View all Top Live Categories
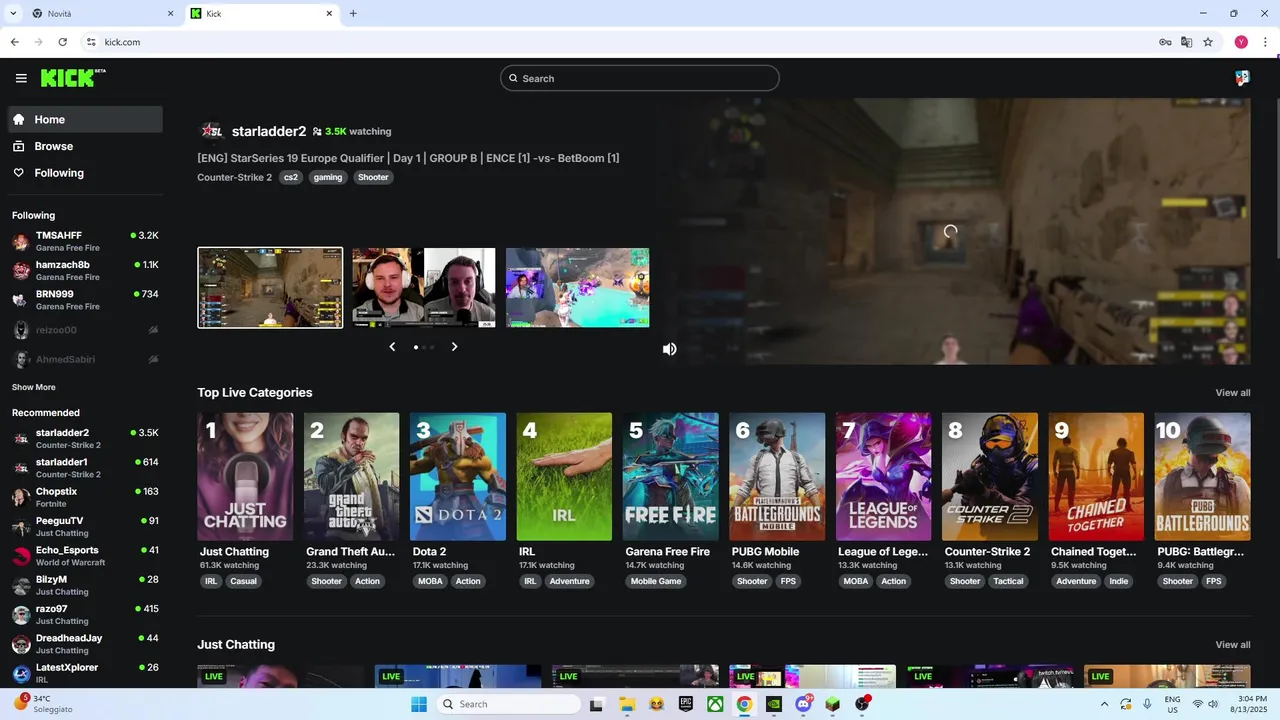Image resolution: width=1280 pixels, height=720 pixels. (1232, 393)
